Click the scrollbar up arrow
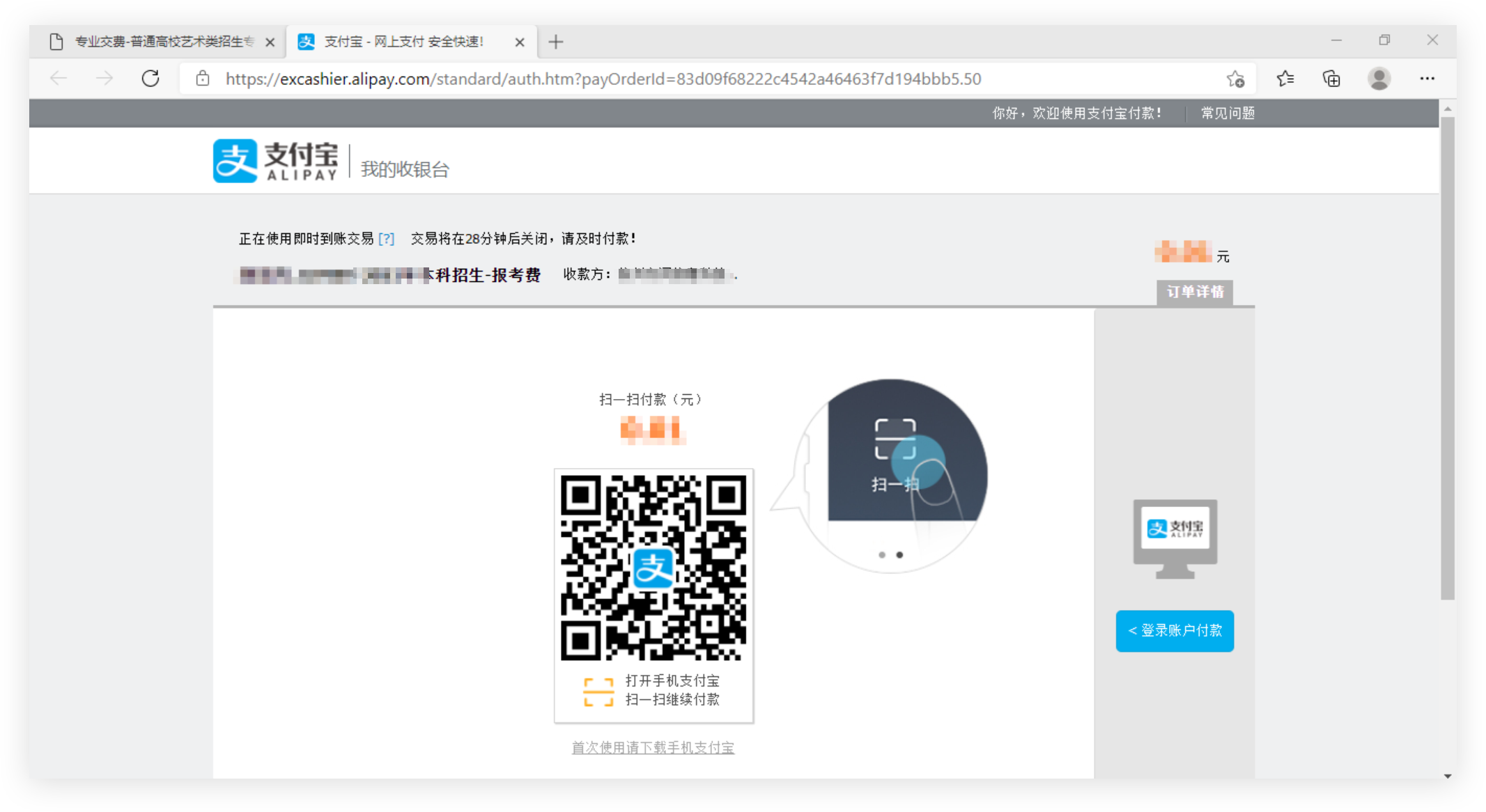The width and height of the screenshot is (1486, 812). coord(1448,109)
